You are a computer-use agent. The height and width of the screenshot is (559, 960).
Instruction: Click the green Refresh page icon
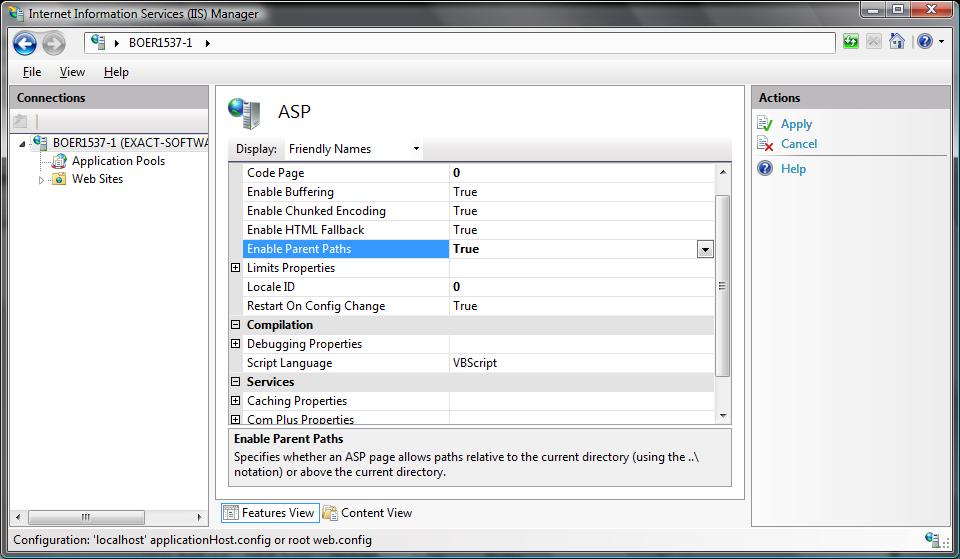coord(850,42)
